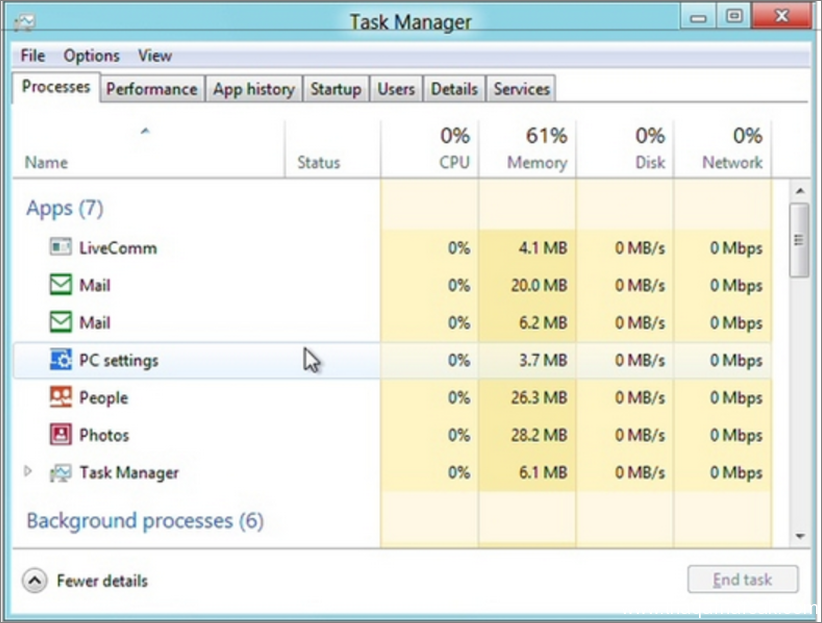Select the PC settings gear icon
Viewport: 822px width, 623px height.
(x=60, y=360)
